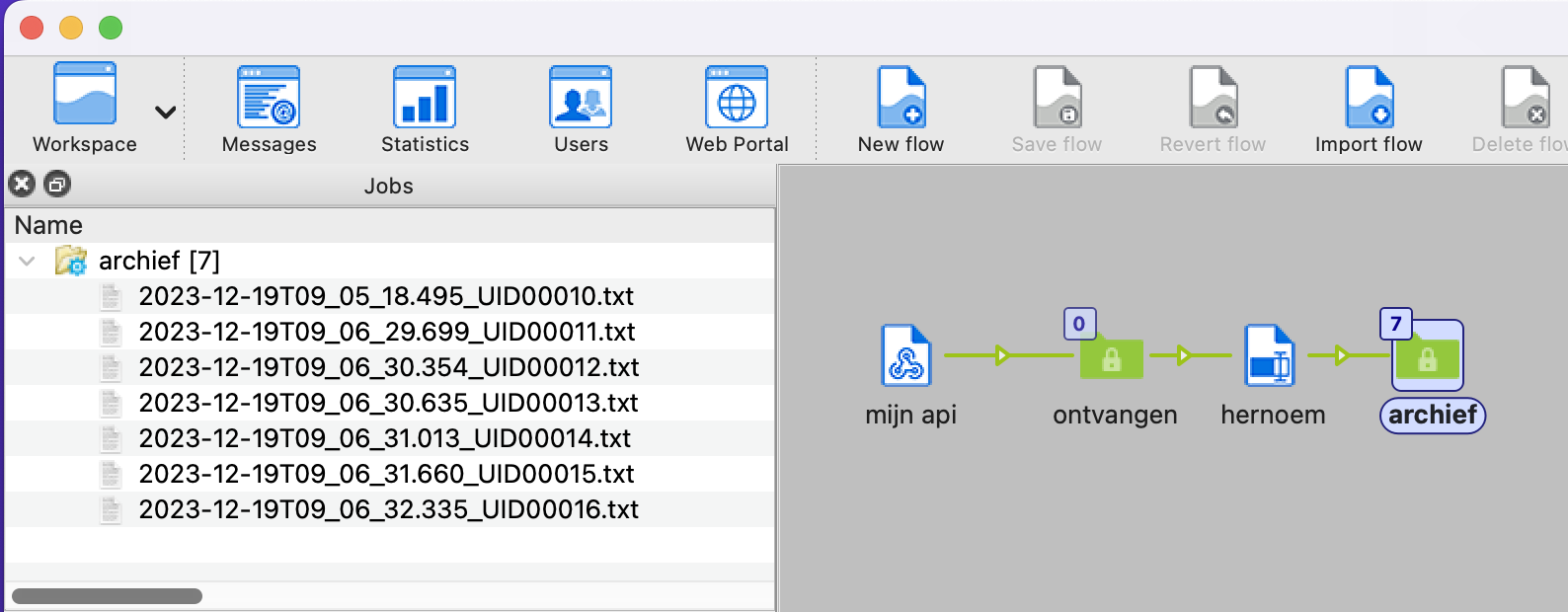Collapse the archief folder tree
1568x612 pixels.
[x=28, y=261]
